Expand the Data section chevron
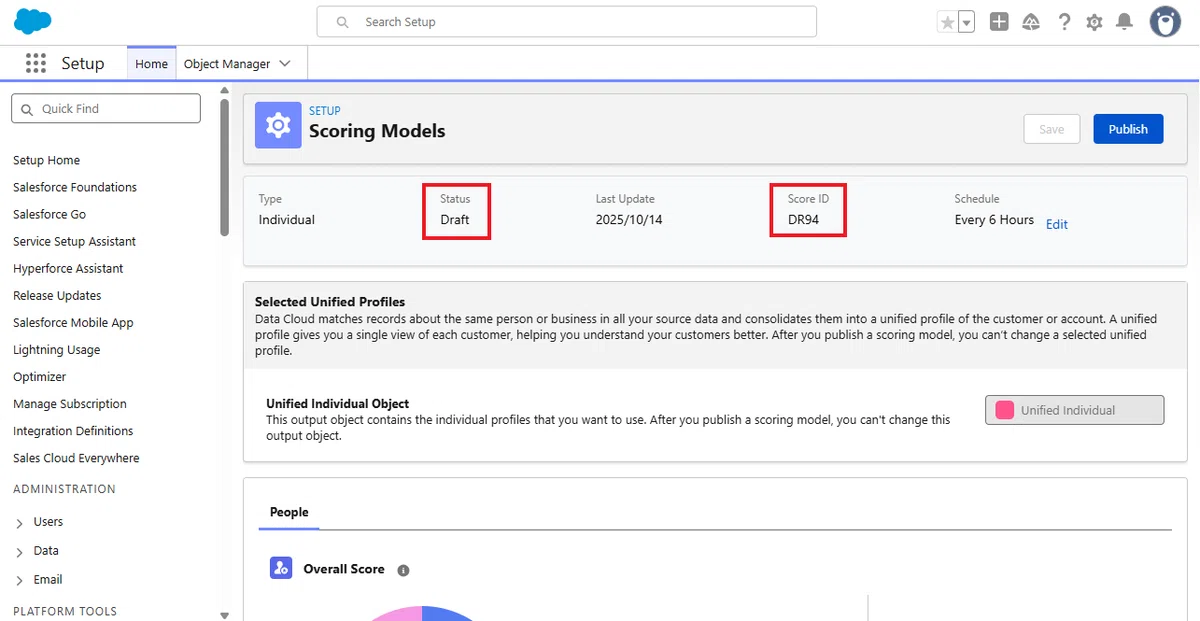1200x621 pixels. click(20, 552)
